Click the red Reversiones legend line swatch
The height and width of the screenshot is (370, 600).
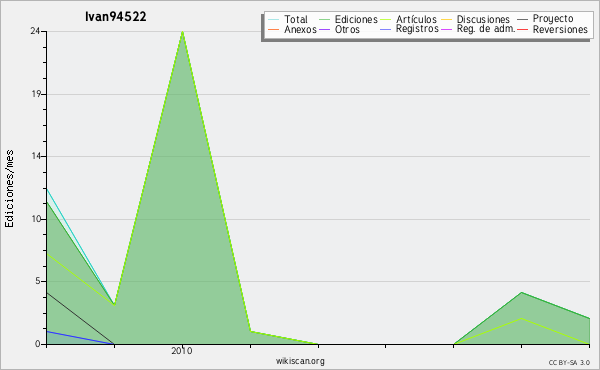coord(522,29)
